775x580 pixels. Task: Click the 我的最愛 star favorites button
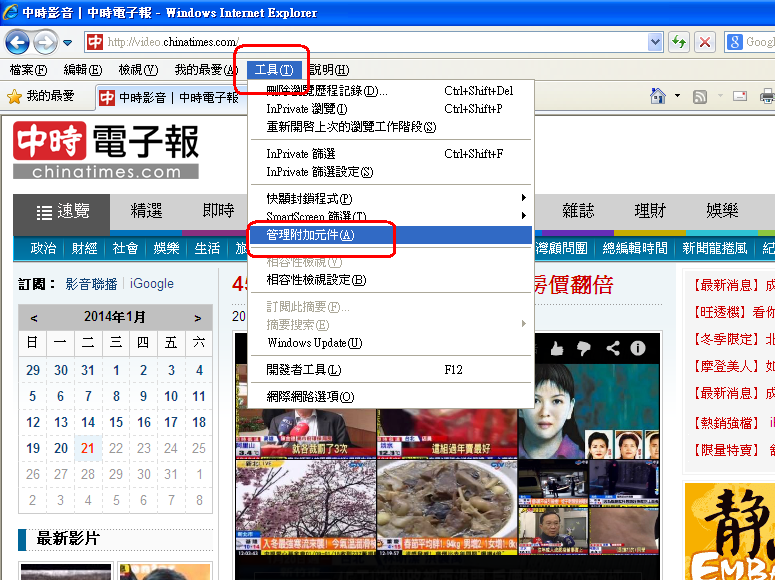[41, 96]
